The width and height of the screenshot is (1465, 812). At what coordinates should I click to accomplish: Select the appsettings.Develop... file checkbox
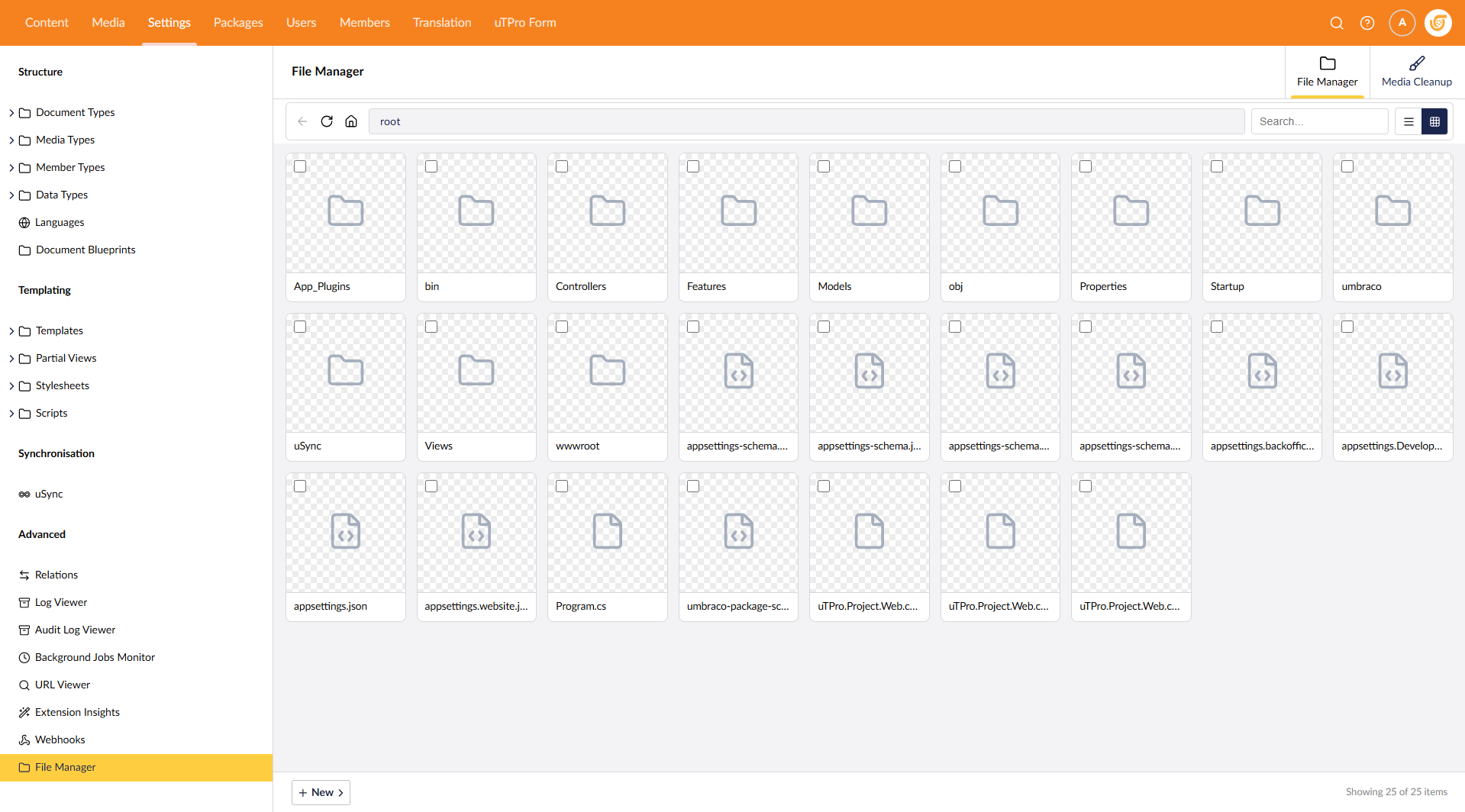click(1347, 327)
